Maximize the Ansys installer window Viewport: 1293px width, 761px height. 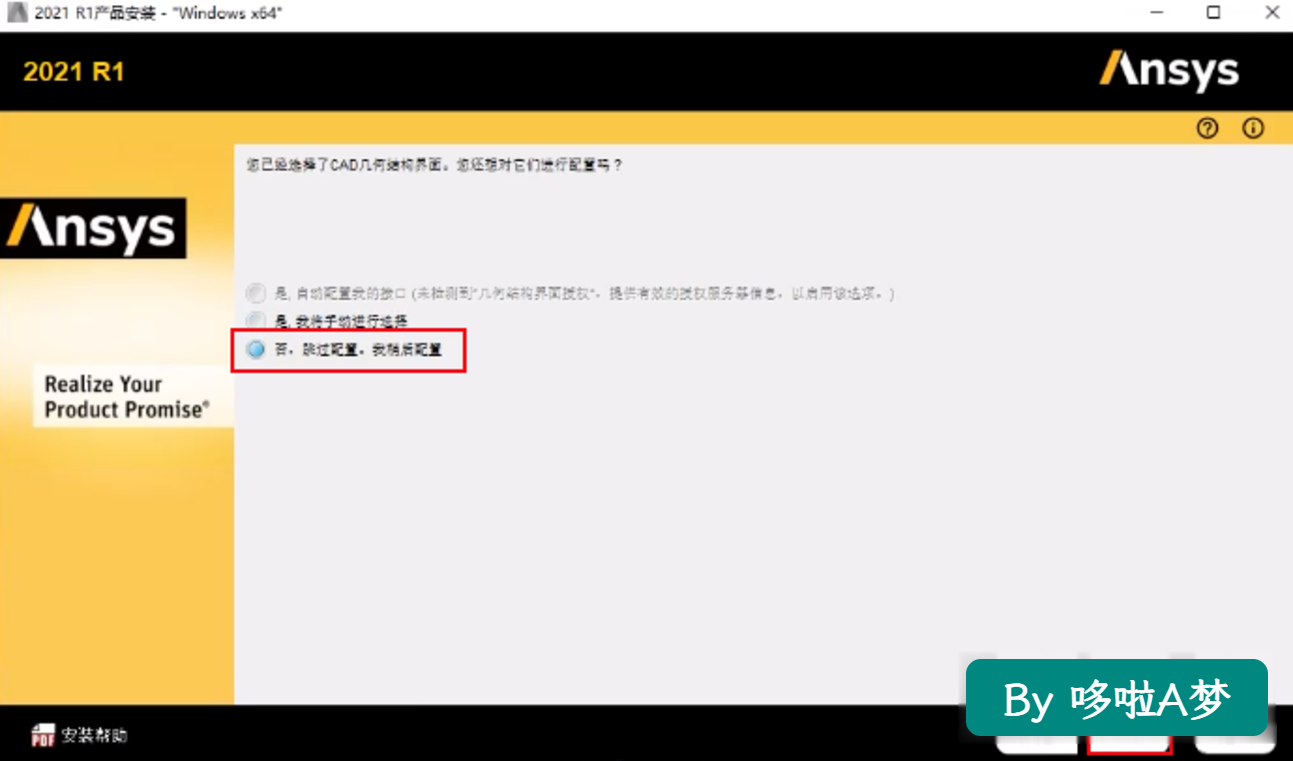[1213, 13]
